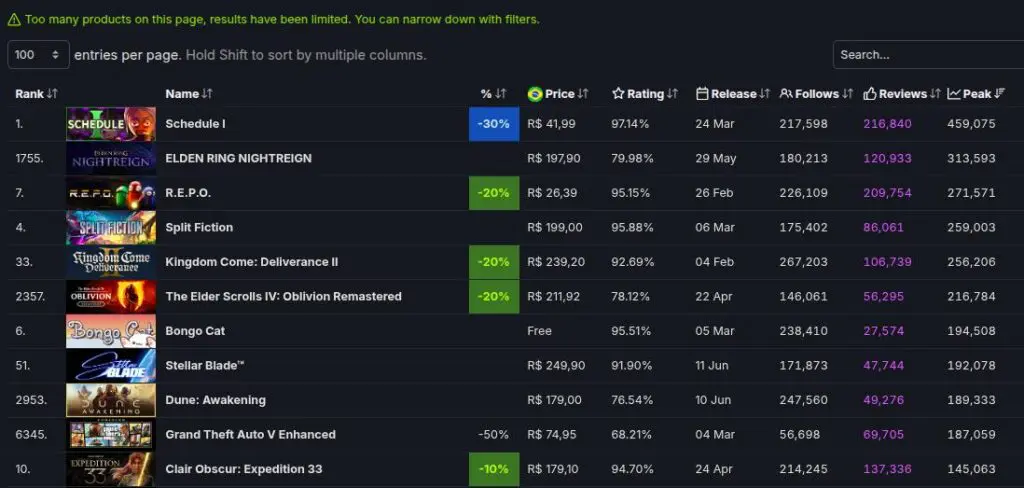Click -10% badge for Clair Obscur
The width and height of the screenshot is (1024, 488).
click(494, 469)
